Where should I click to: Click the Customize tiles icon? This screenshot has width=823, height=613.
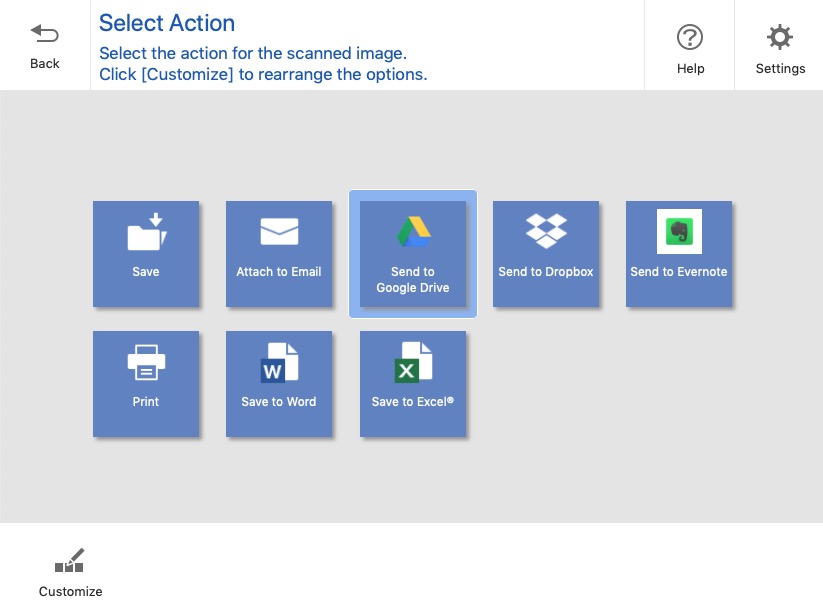click(x=70, y=561)
